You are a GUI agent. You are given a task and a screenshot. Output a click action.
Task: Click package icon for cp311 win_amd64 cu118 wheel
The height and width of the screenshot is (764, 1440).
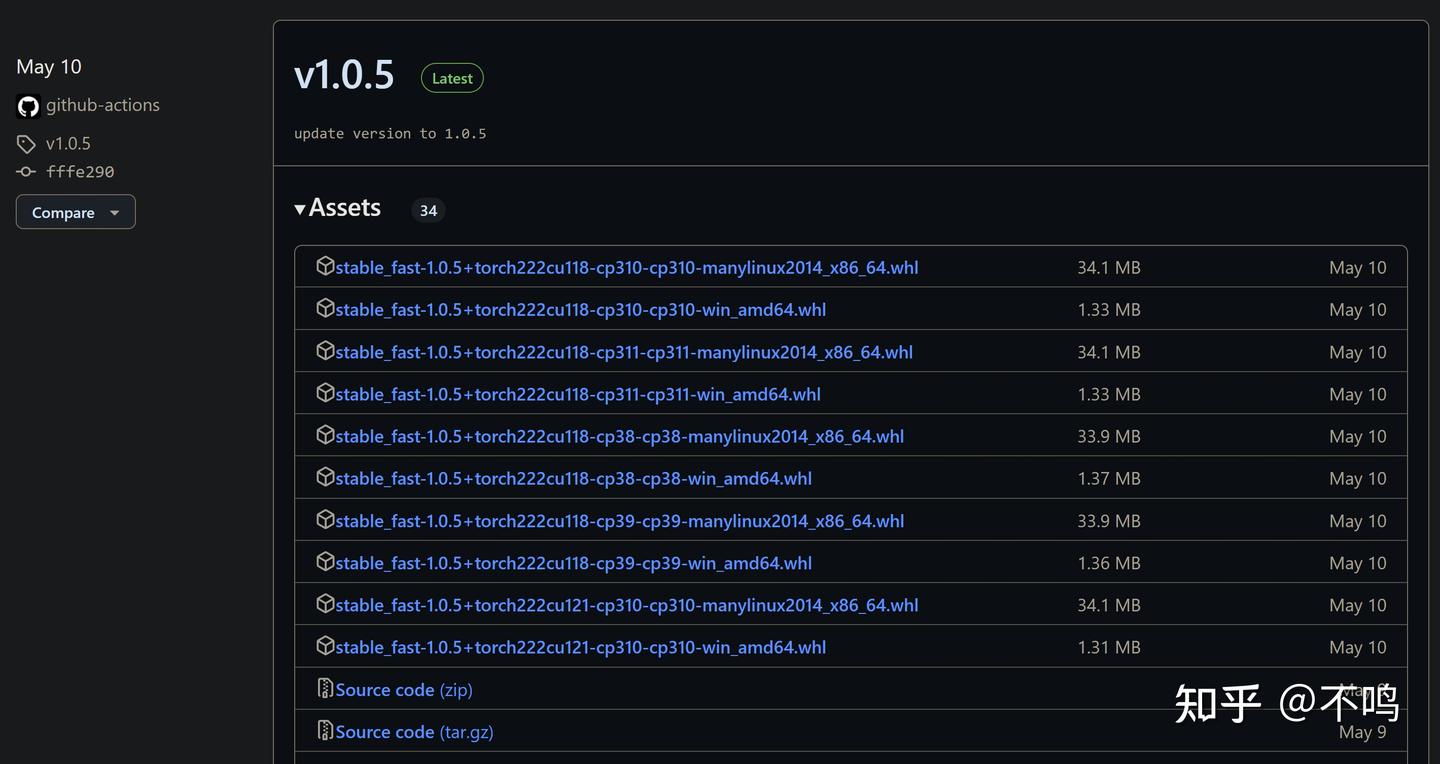[x=325, y=393]
